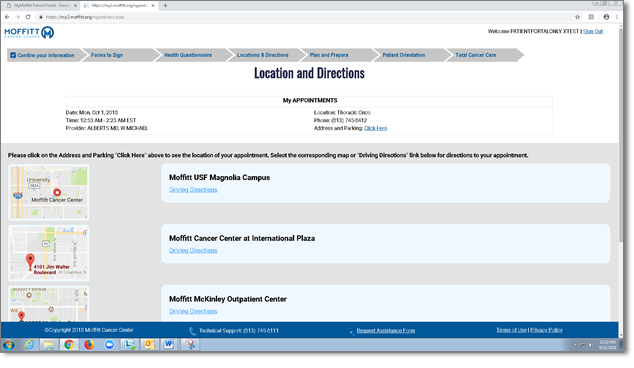Reload the page with browser refresh icon
634x368 pixels.
tap(28, 17)
